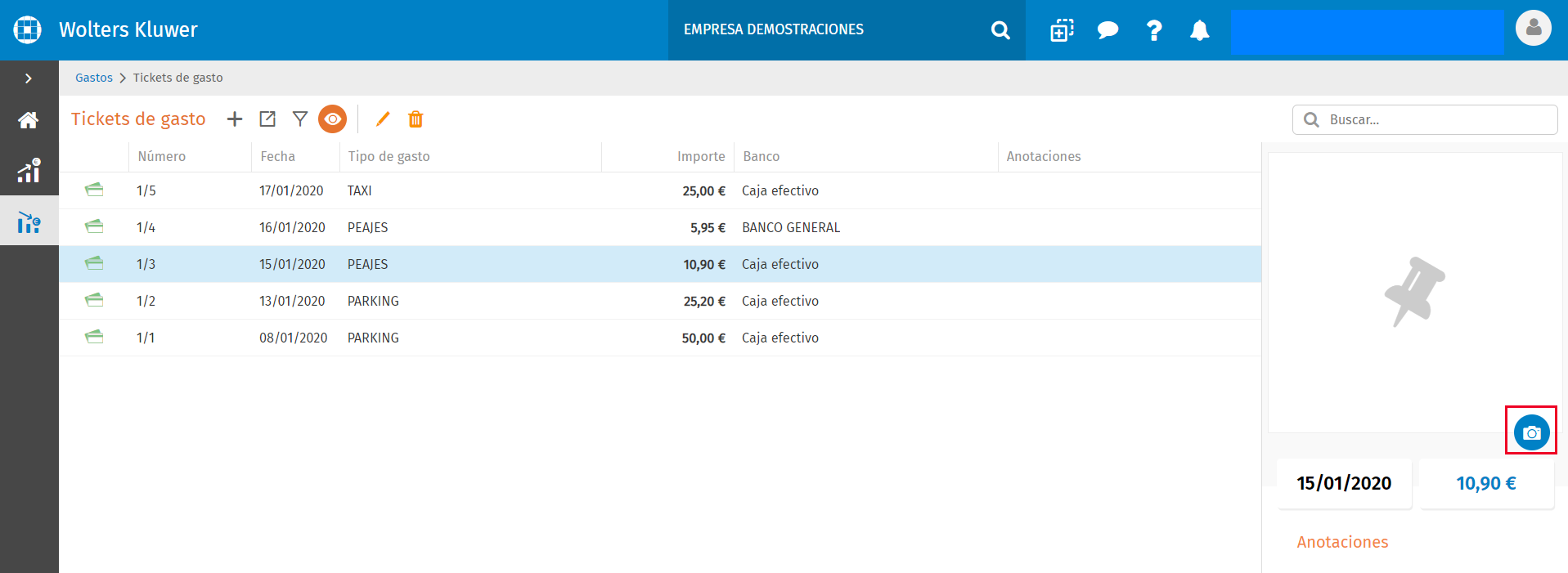1568x573 pixels.
Task: Open the chat messages icon
Action: pyautogui.click(x=1107, y=30)
